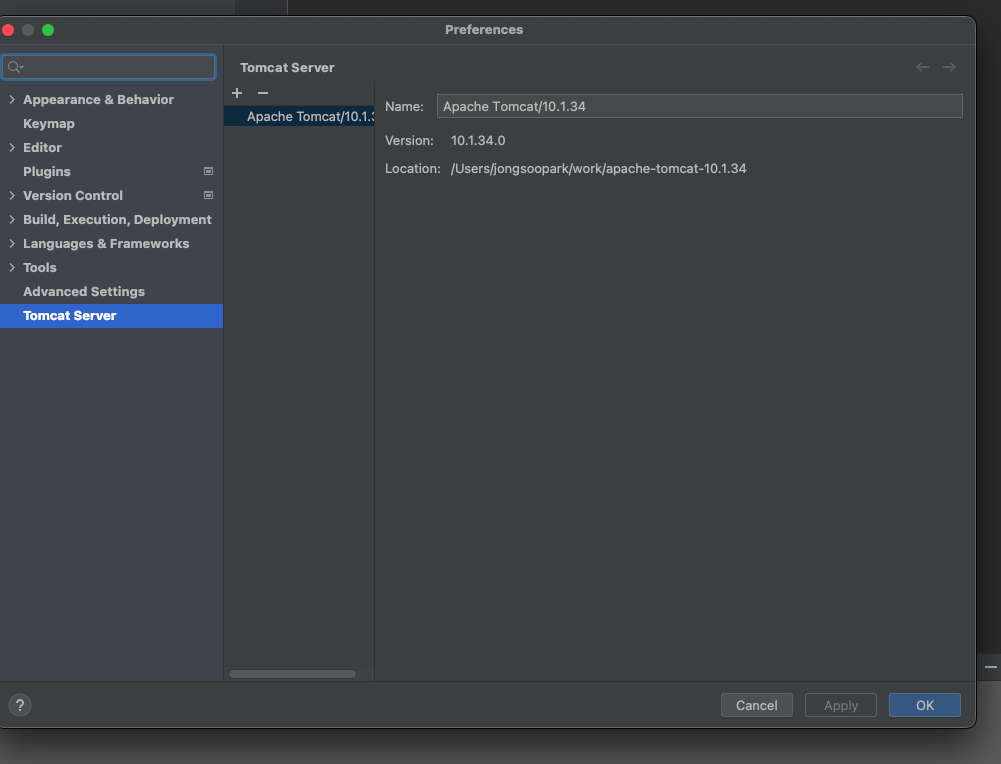The image size is (1001, 764).
Task: Expand Build, Execution, Deployment section
Action: point(11,220)
